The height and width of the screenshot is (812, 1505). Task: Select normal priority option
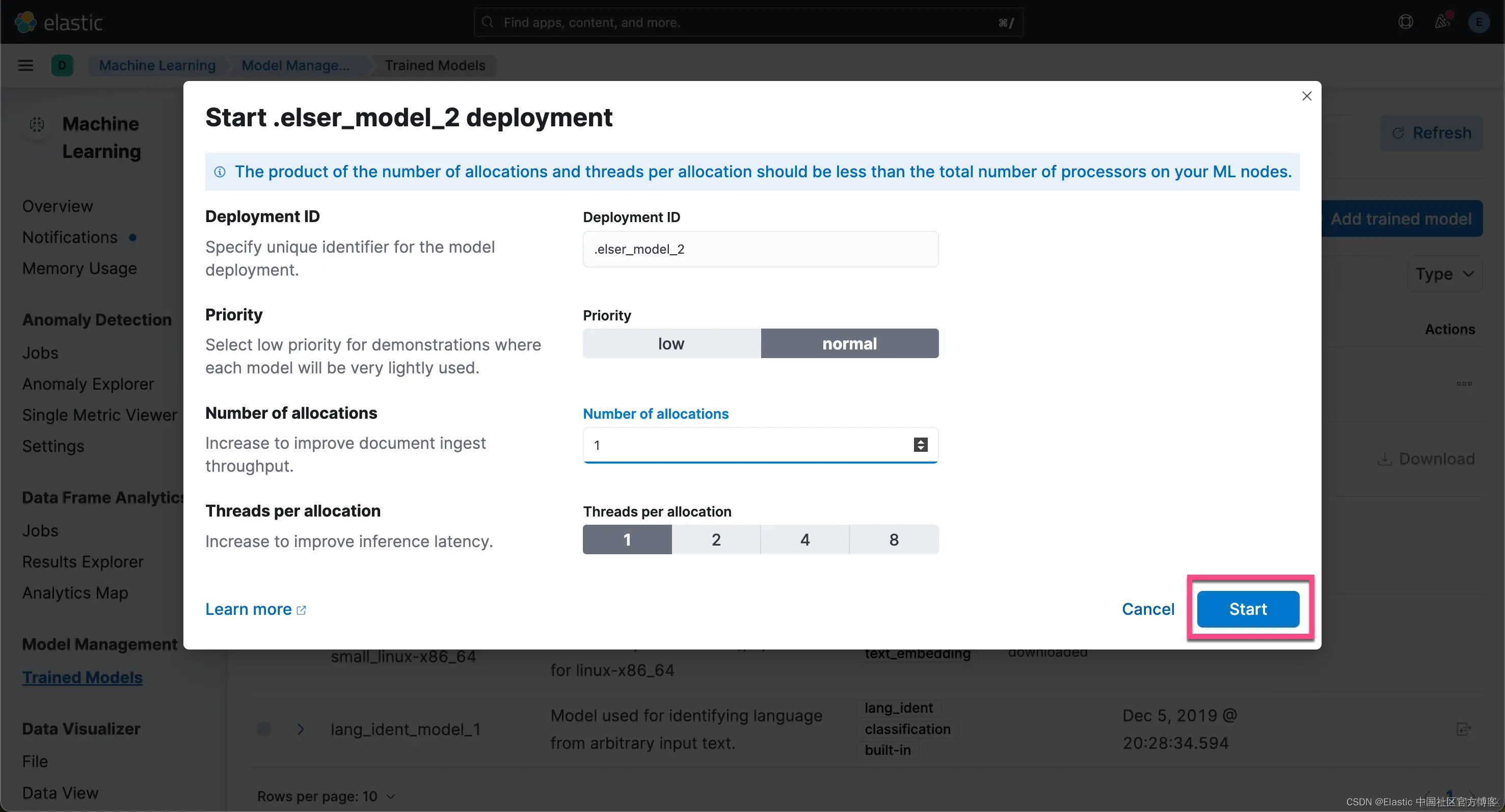coord(849,343)
